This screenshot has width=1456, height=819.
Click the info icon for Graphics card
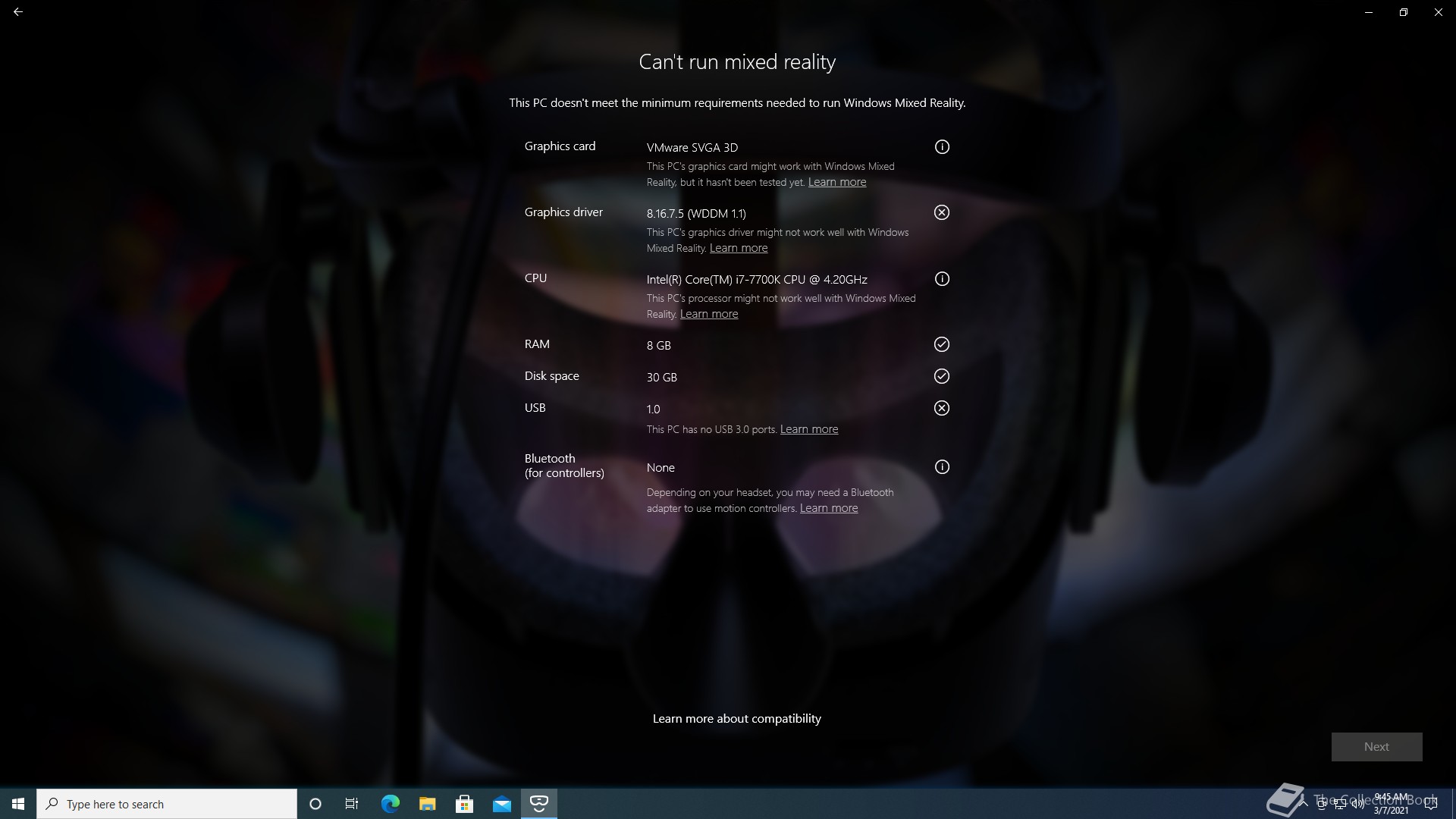(942, 147)
